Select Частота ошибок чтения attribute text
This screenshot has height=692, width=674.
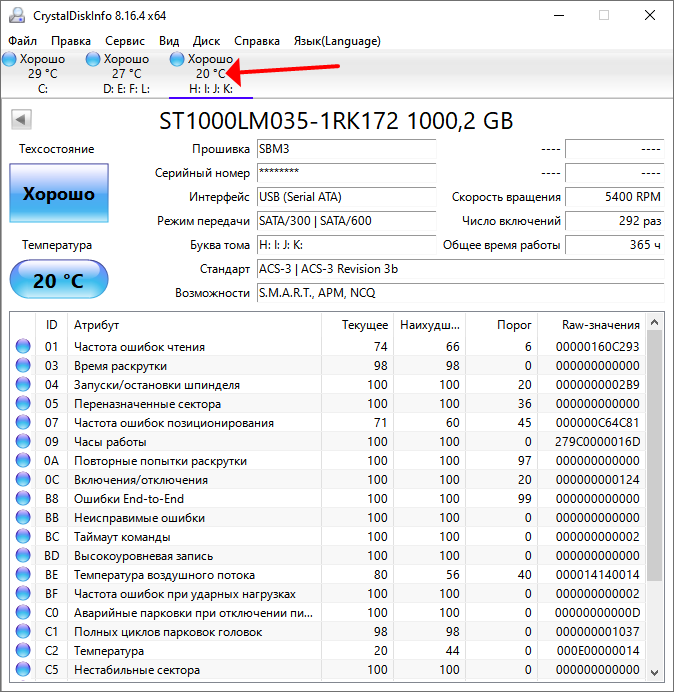point(139,347)
